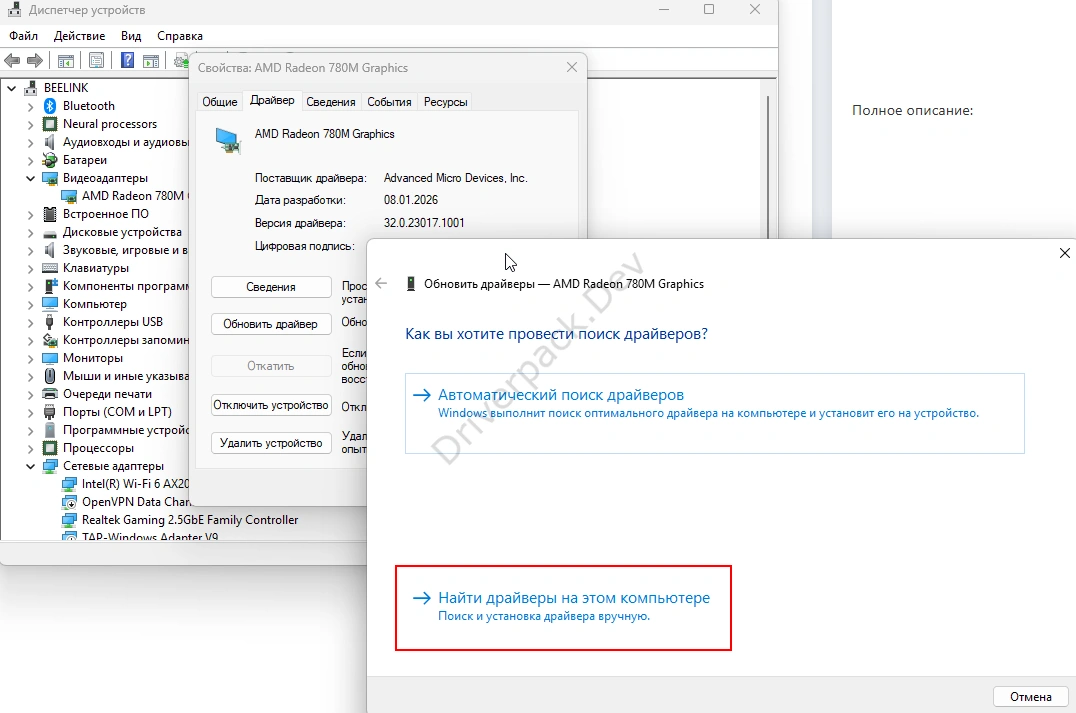1076x713 pixels.
Task: Click the Сведения button in driver properties
Action: pyautogui.click(x=271, y=287)
